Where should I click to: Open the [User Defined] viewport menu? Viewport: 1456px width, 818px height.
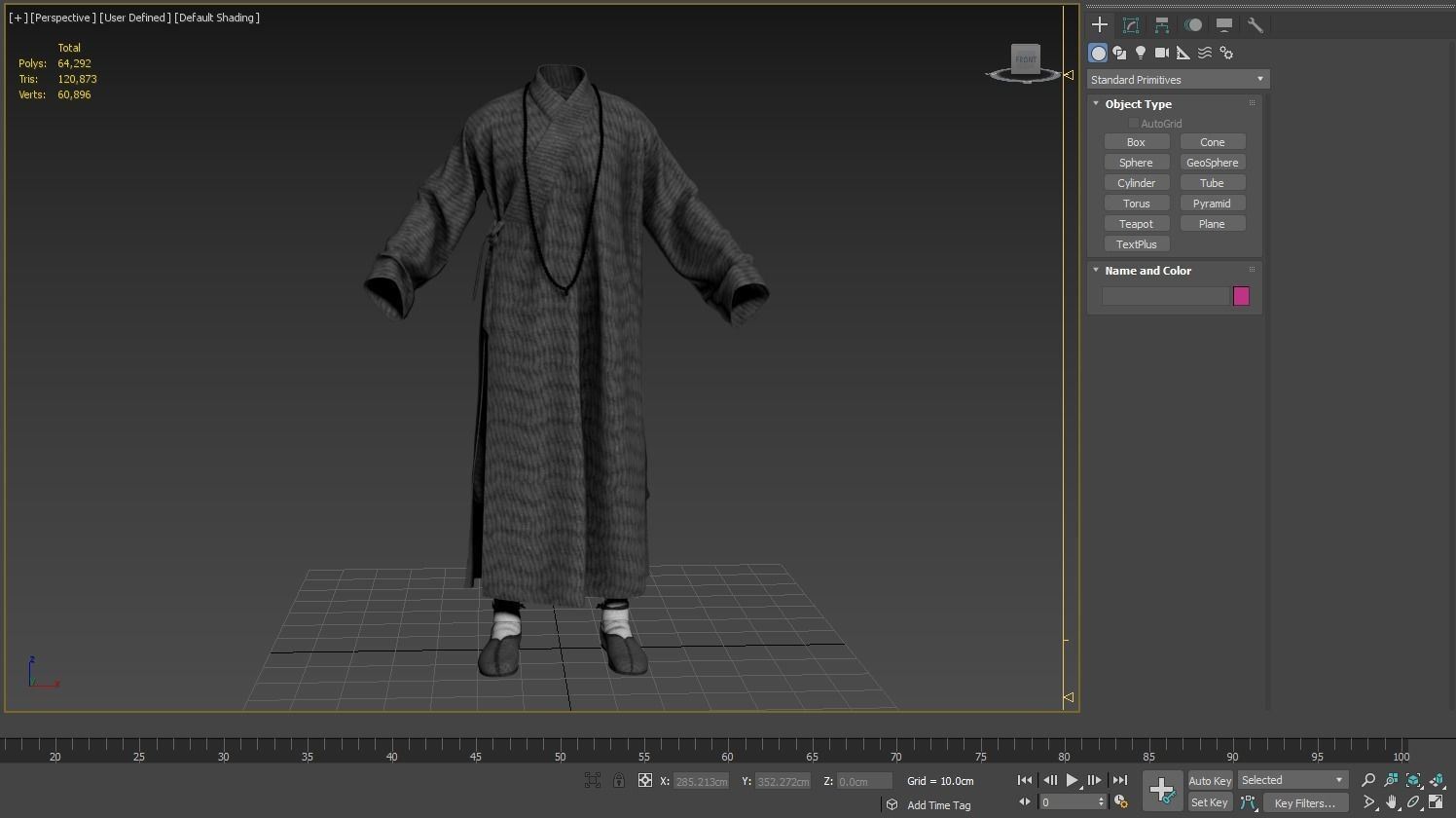click(x=135, y=18)
